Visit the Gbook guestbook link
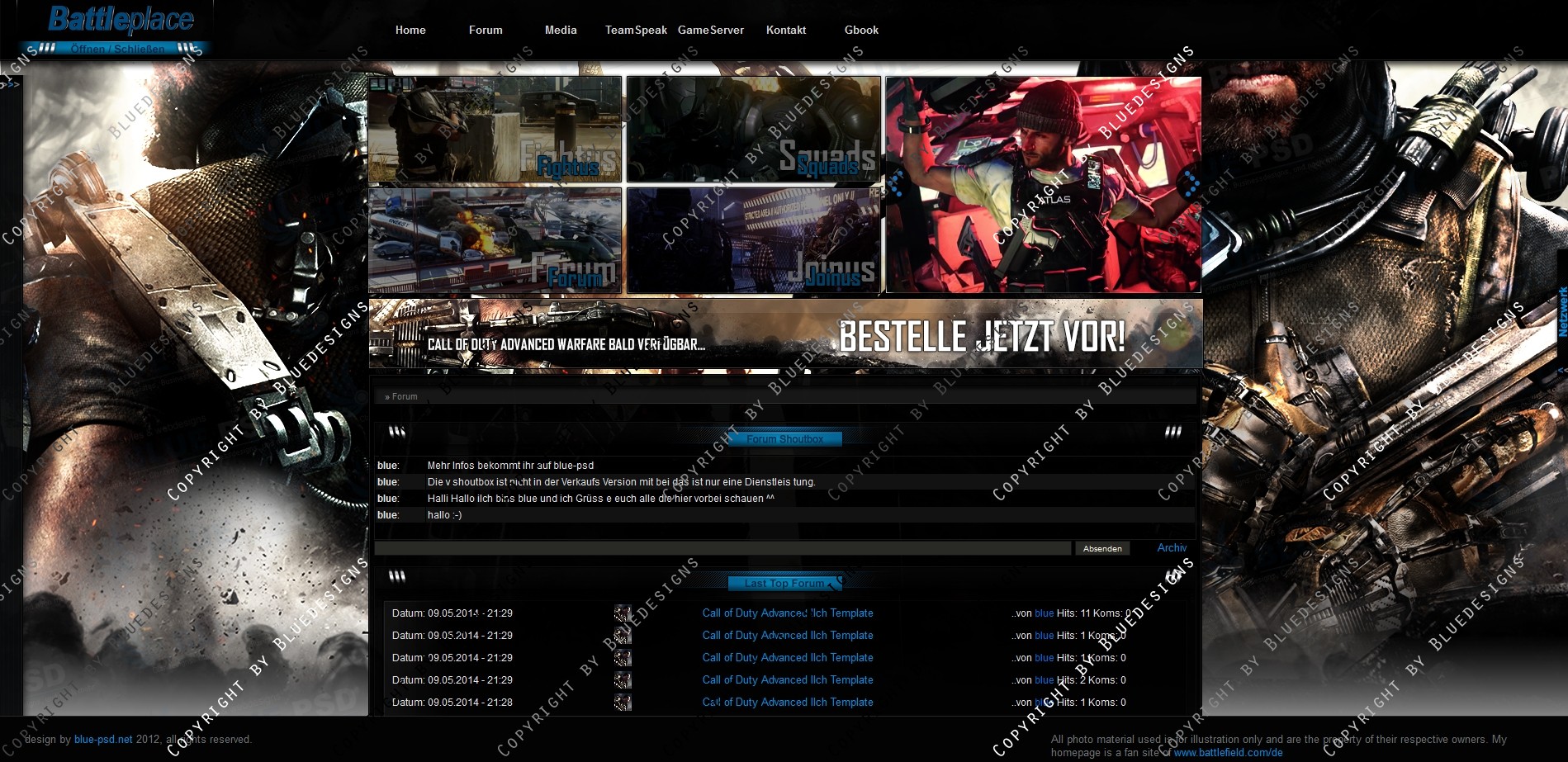This screenshot has height=762, width=1568. click(x=861, y=30)
